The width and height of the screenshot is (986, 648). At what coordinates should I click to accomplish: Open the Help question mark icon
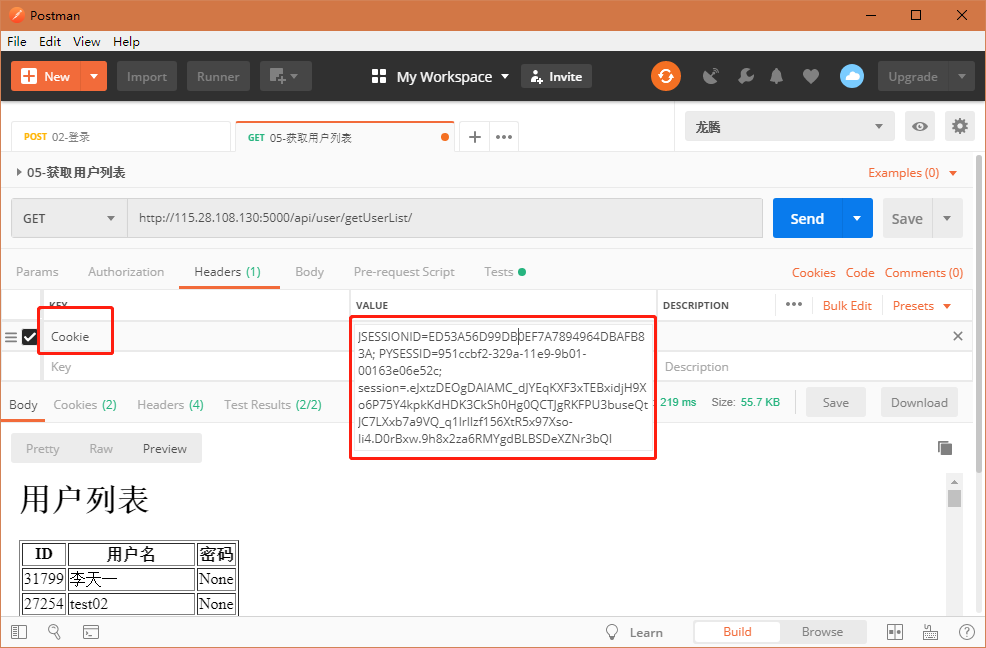965,631
